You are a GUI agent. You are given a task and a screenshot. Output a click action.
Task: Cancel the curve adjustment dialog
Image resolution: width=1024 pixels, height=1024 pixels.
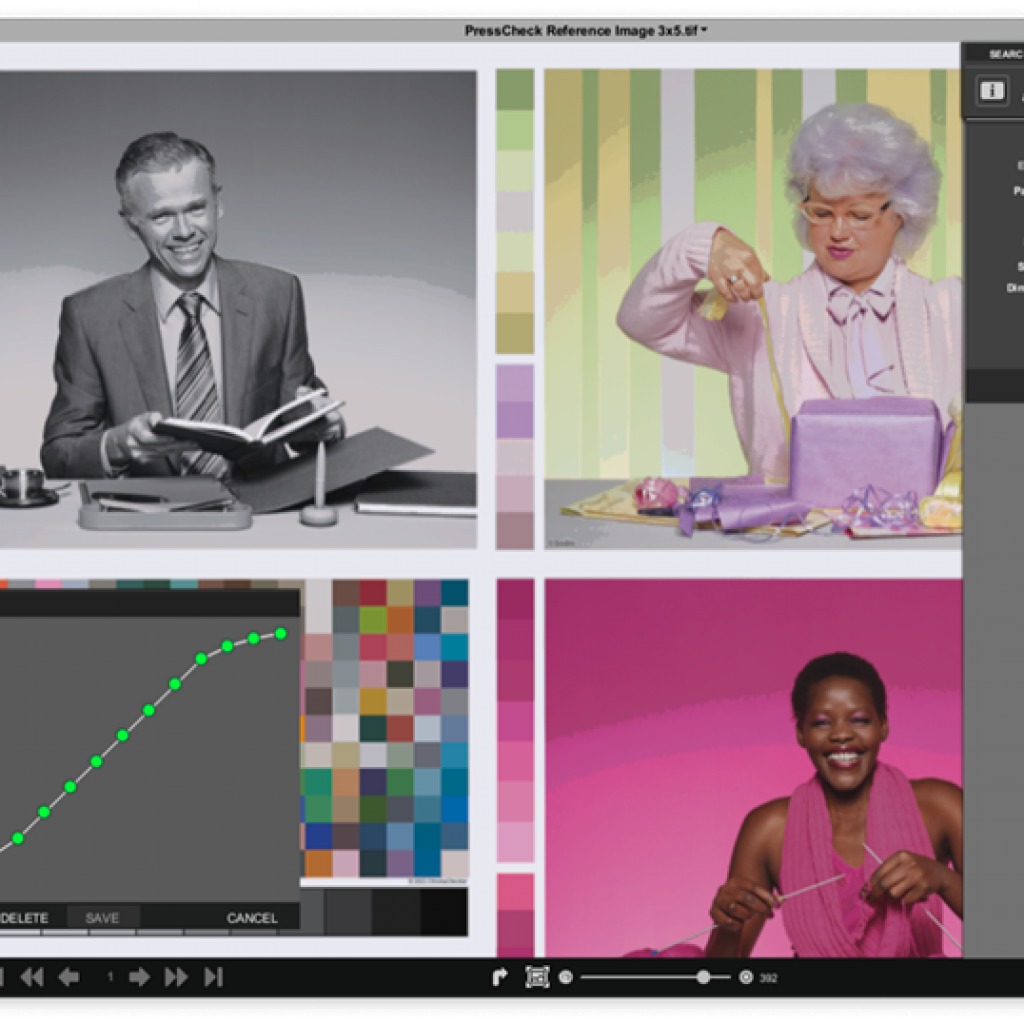(254, 917)
